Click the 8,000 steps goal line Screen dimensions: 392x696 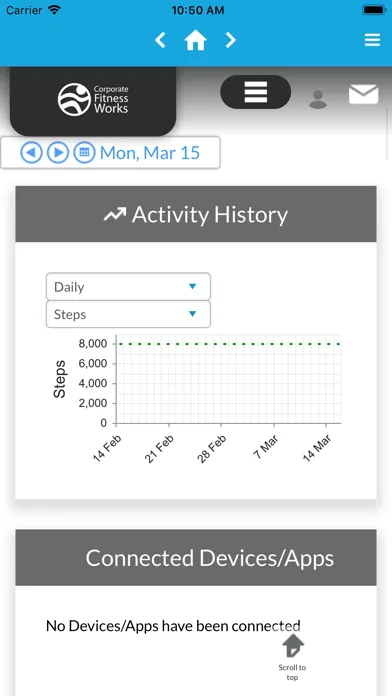click(x=229, y=344)
